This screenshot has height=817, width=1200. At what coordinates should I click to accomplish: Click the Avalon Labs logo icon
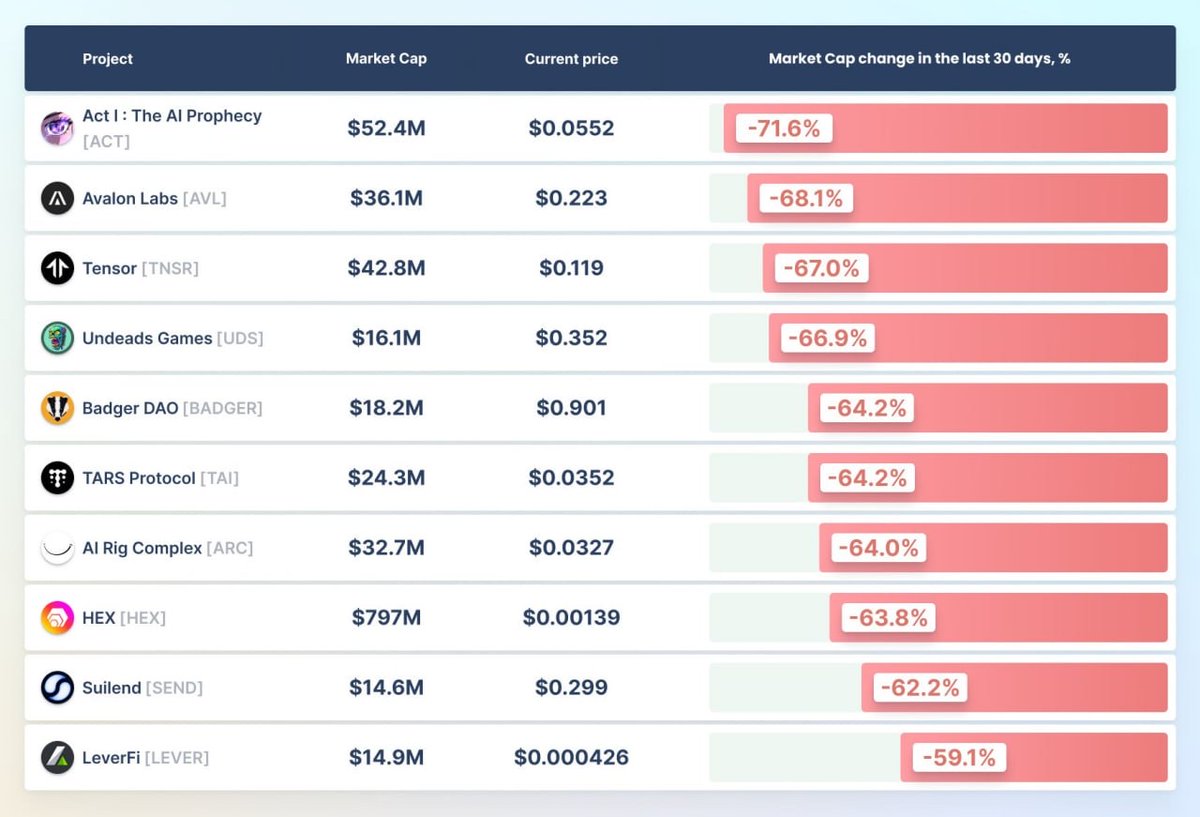57,198
